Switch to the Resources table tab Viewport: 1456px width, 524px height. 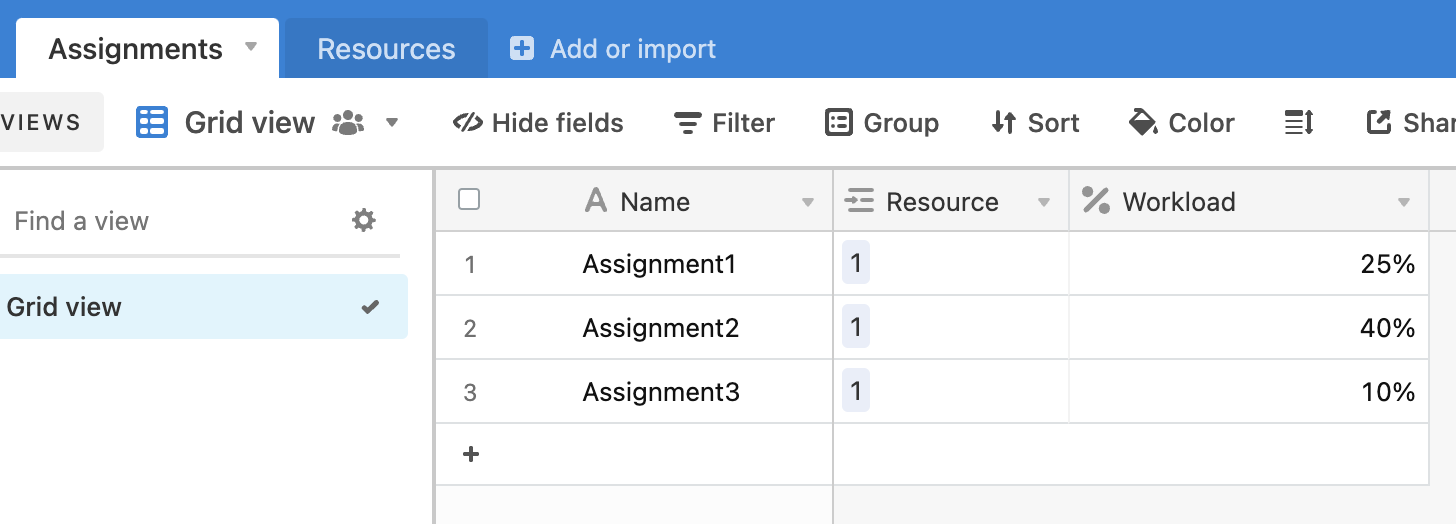pyautogui.click(x=386, y=49)
